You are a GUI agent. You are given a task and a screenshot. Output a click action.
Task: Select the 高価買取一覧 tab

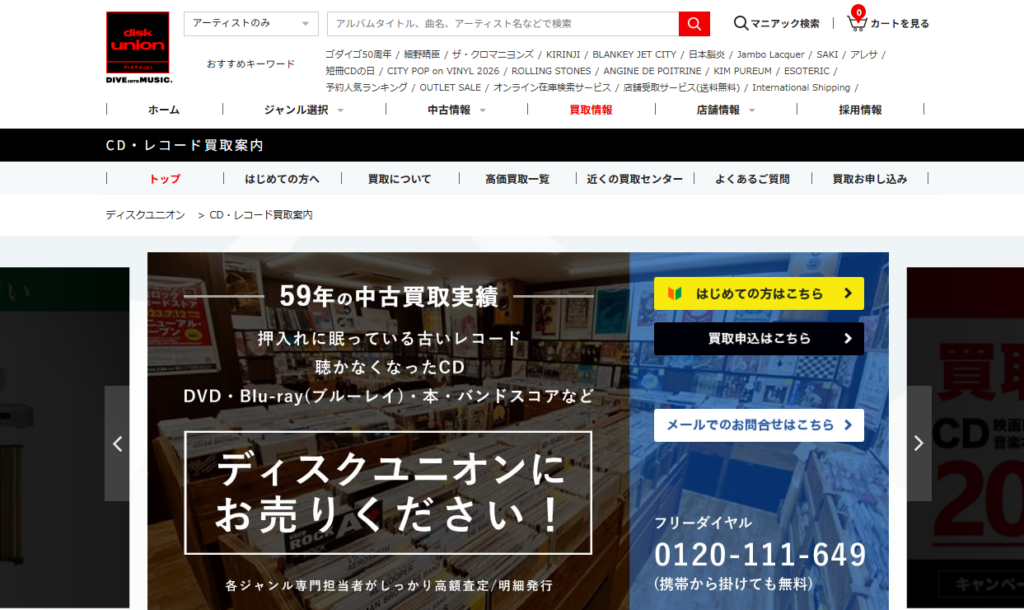pyautogui.click(x=517, y=178)
